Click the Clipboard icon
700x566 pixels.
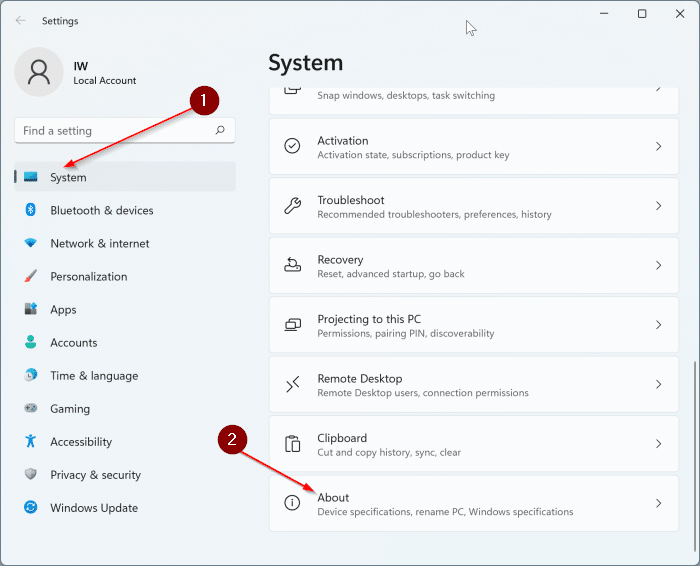(292, 443)
